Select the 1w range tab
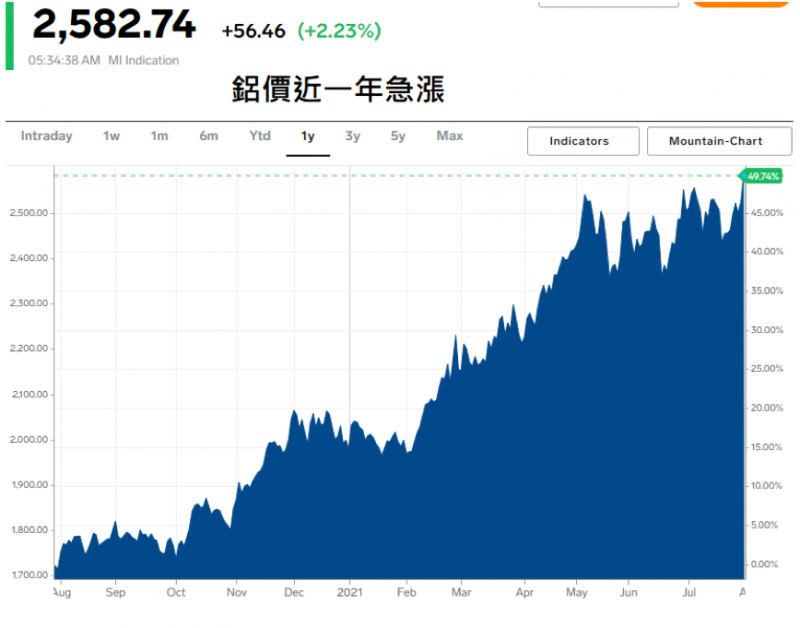800x628 pixels. coord(111,136)
